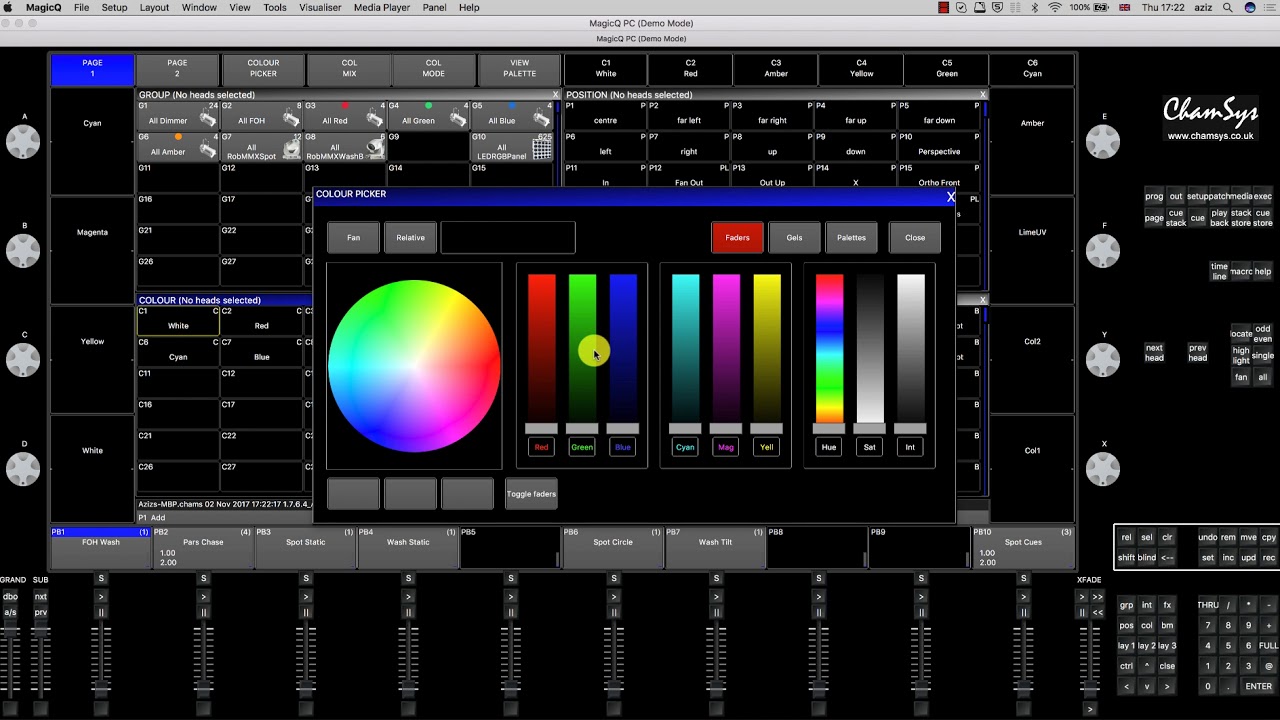Click the Toggle faders button

coord(531,494)
